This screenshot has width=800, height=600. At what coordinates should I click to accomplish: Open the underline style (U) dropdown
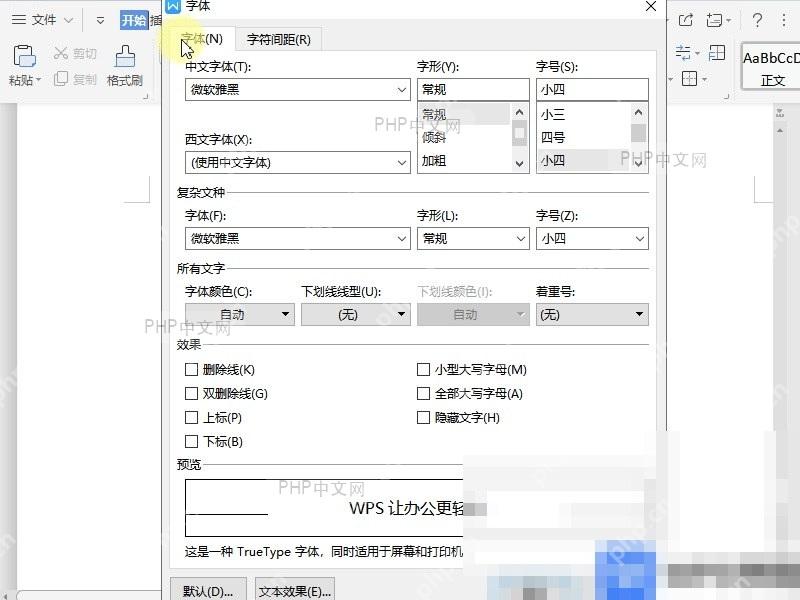pyautogui.click(x=356, y=314)
